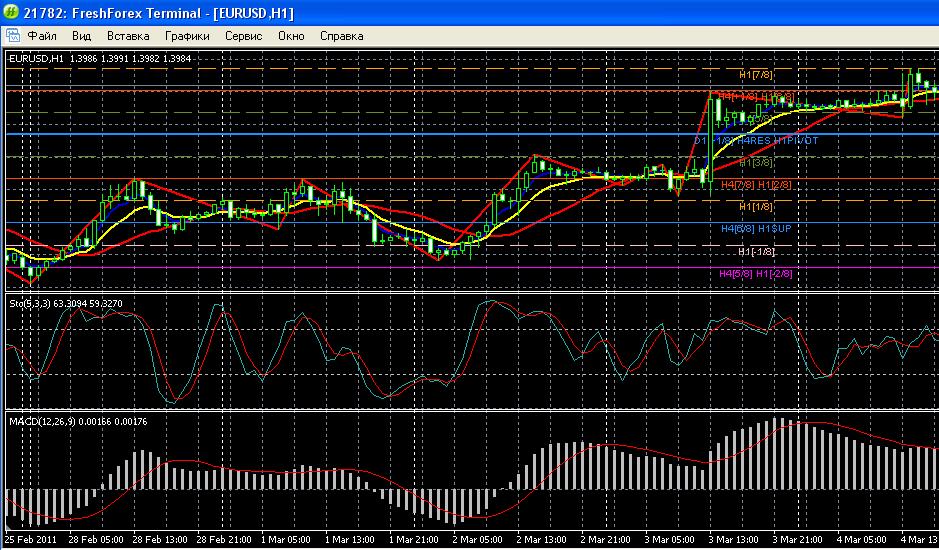Click the FreshForex title bar app icon
Viewport: 939px width, 550px height.
(10, 12)
